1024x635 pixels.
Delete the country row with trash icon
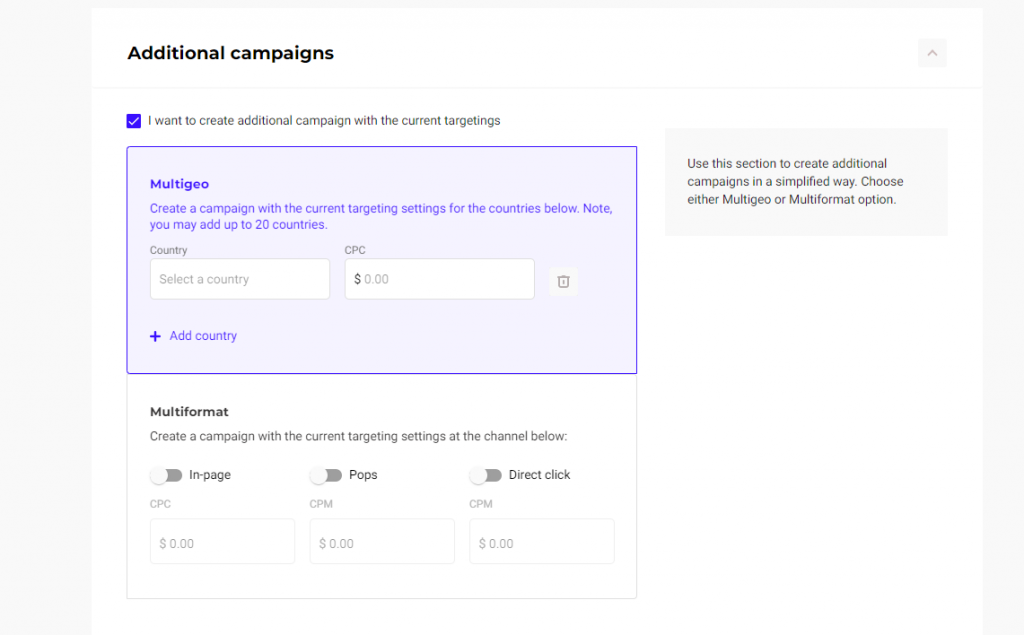(563, 282)
